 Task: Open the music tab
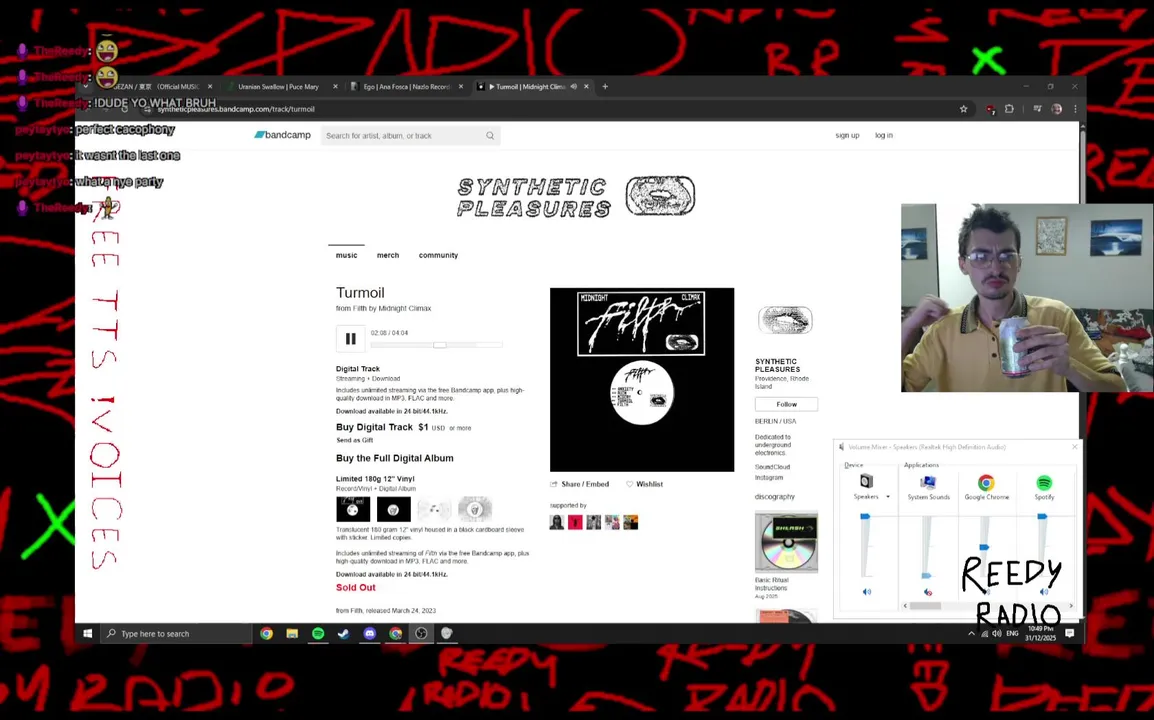tap(346, 255)
